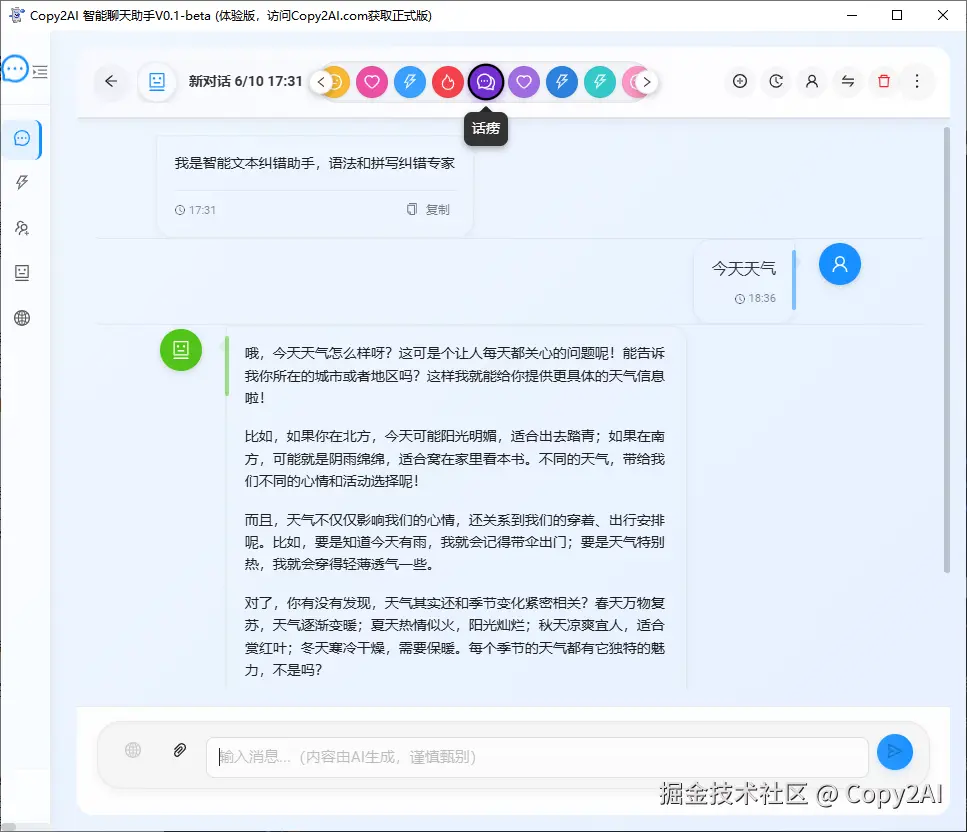Open the globe sidebar tab
This screenshot has height=832, width=967.
pyautogui.click(x=22, y=318)
